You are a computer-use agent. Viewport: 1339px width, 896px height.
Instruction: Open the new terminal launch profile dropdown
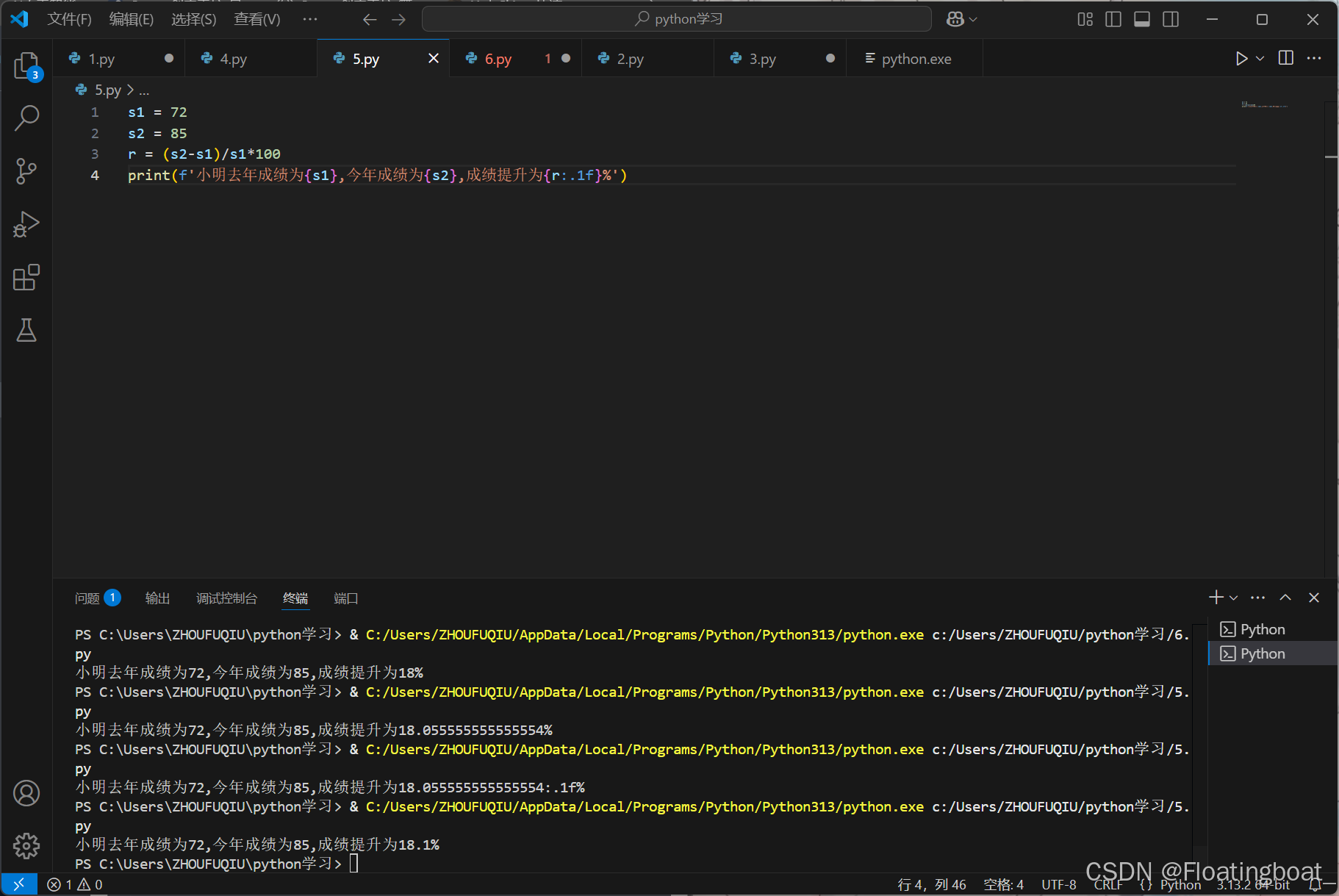1234,598
